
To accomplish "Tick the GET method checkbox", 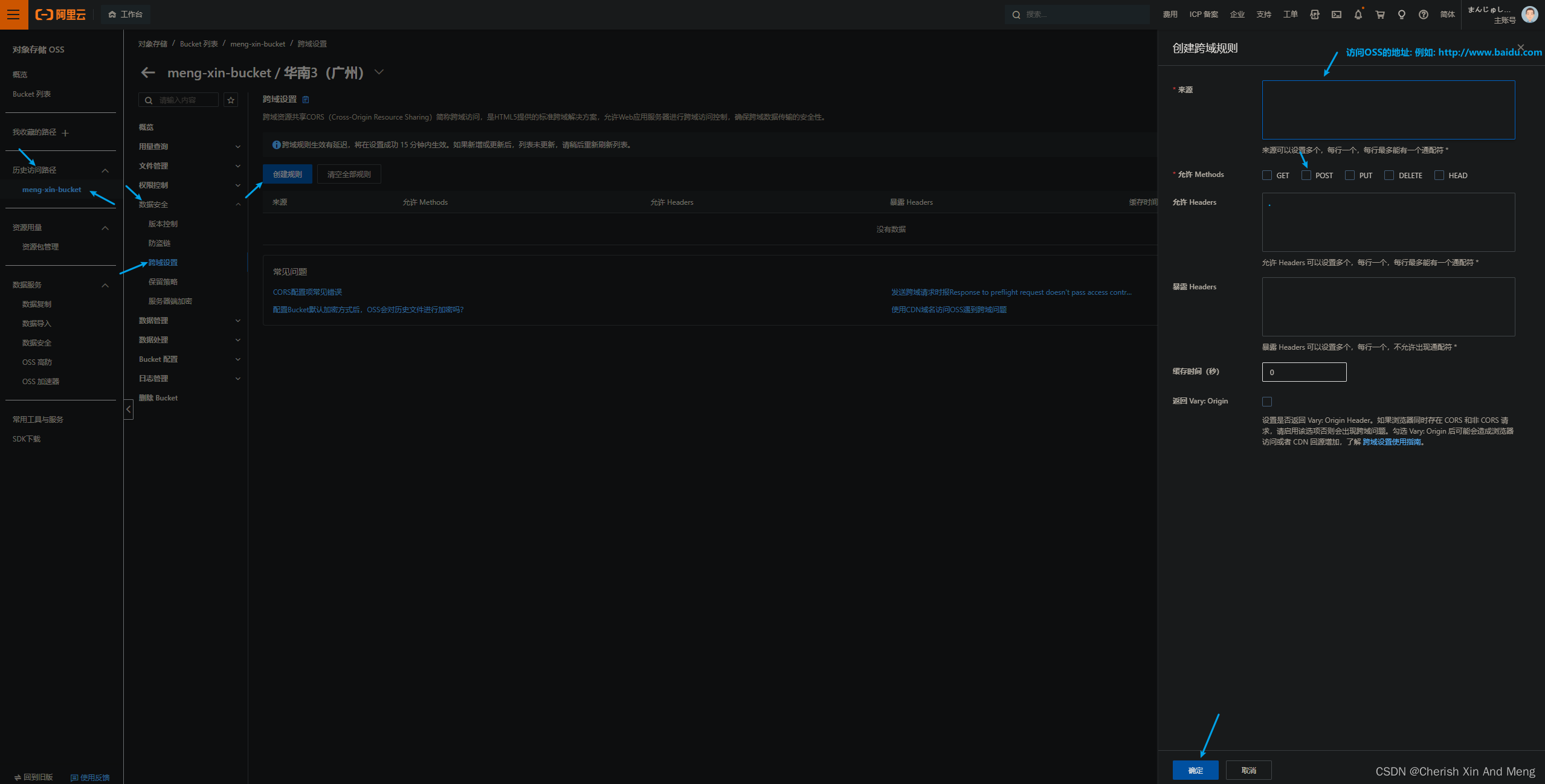I will [x=1266, y=175].
